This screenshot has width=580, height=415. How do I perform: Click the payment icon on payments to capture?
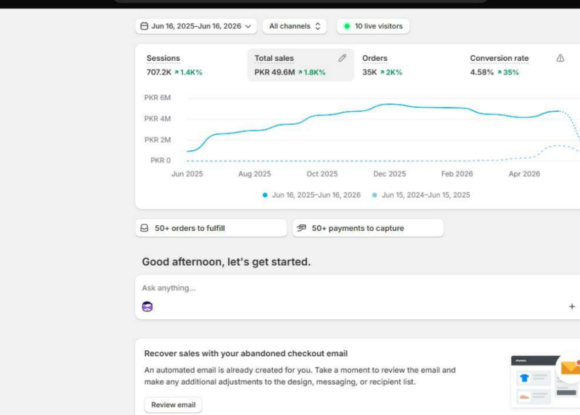pos(301,228)
